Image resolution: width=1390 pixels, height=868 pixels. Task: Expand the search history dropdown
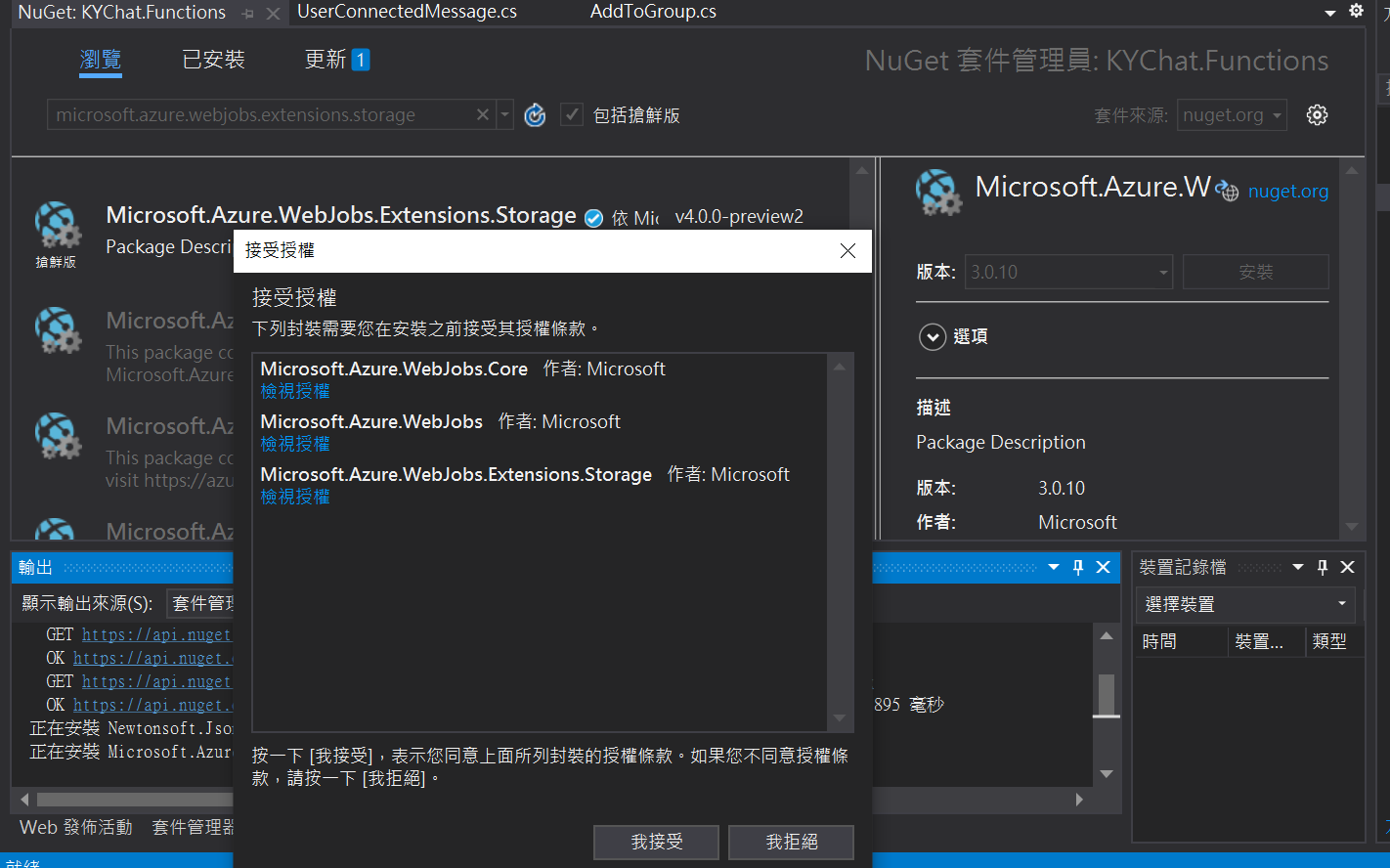tap(504, 114)
